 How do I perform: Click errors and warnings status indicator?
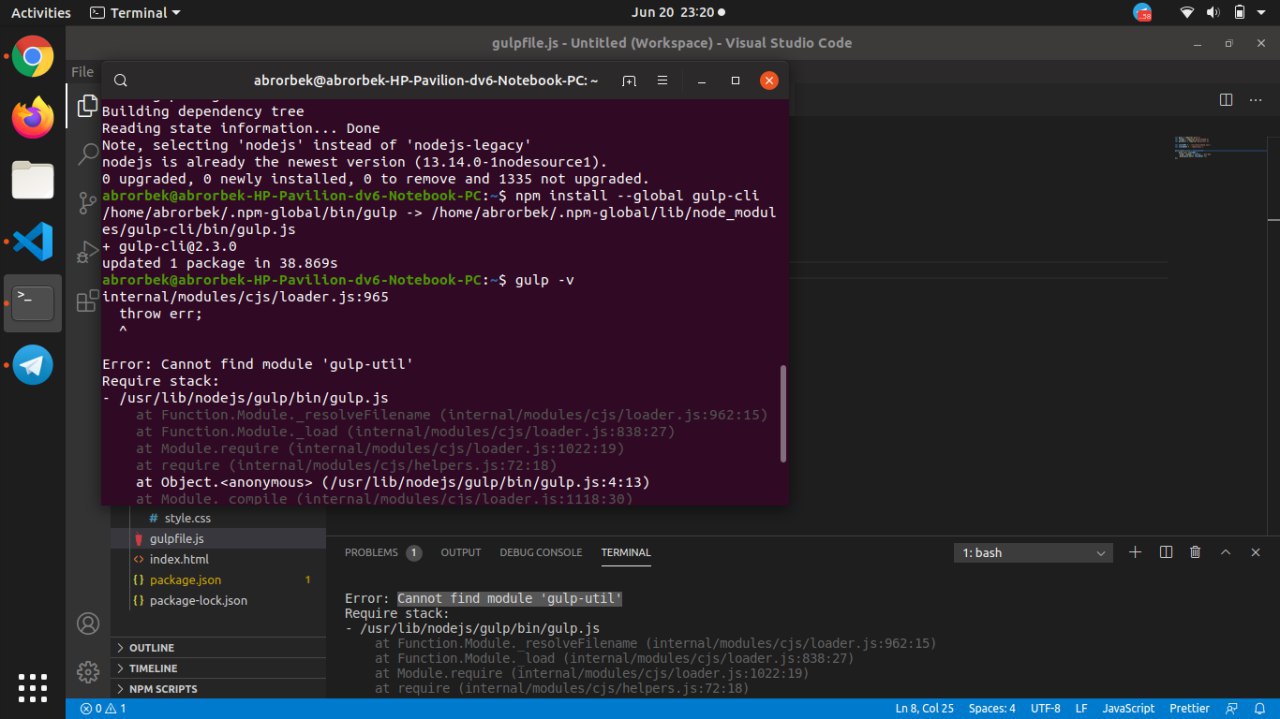pos(103,708)
